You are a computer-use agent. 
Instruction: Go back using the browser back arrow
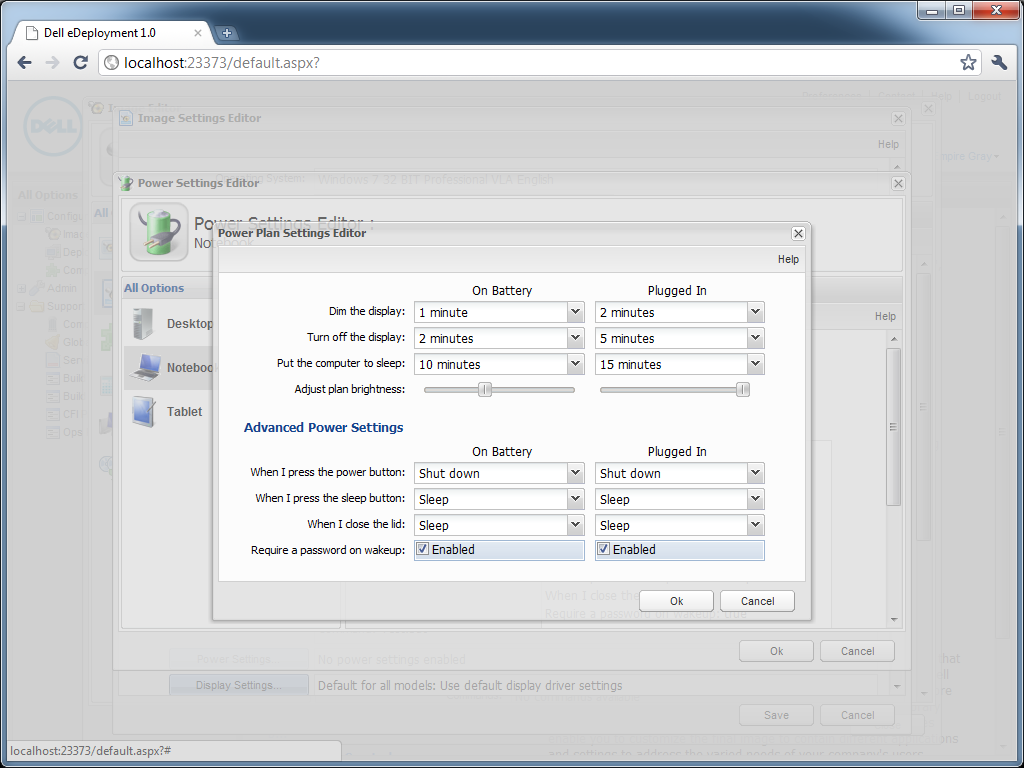point(24,63)
